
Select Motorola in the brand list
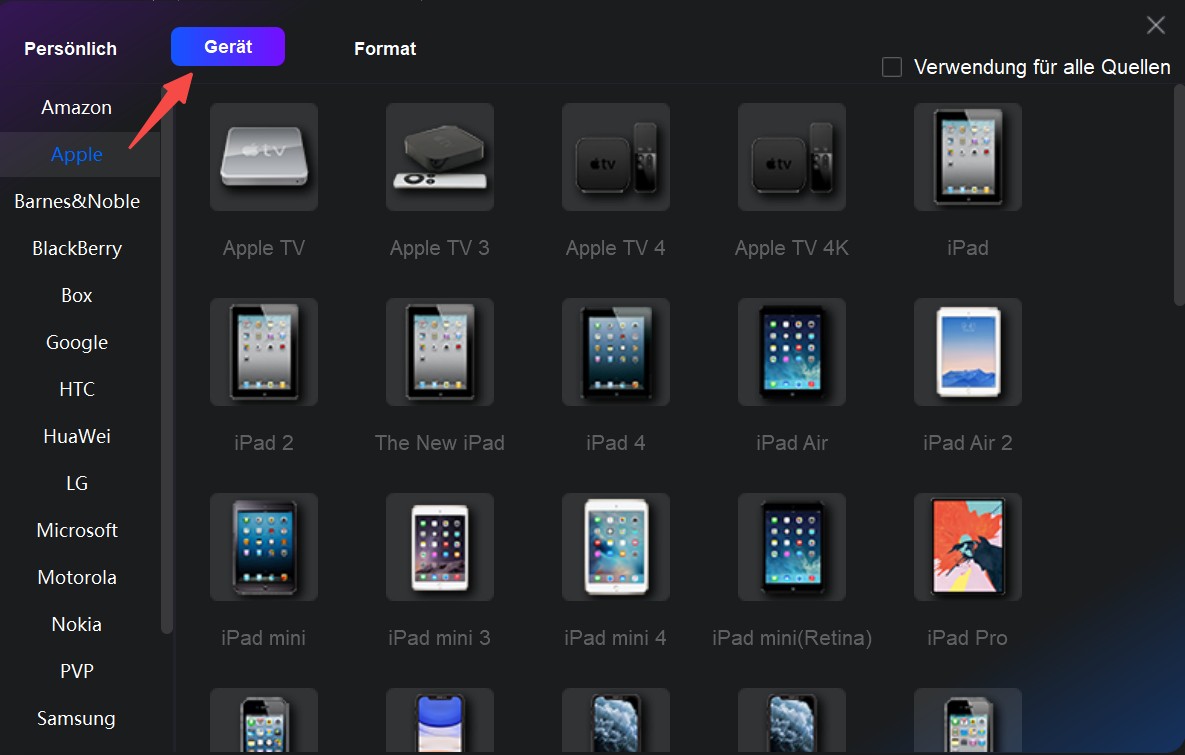pyautogui.click(x=76, y=577)
